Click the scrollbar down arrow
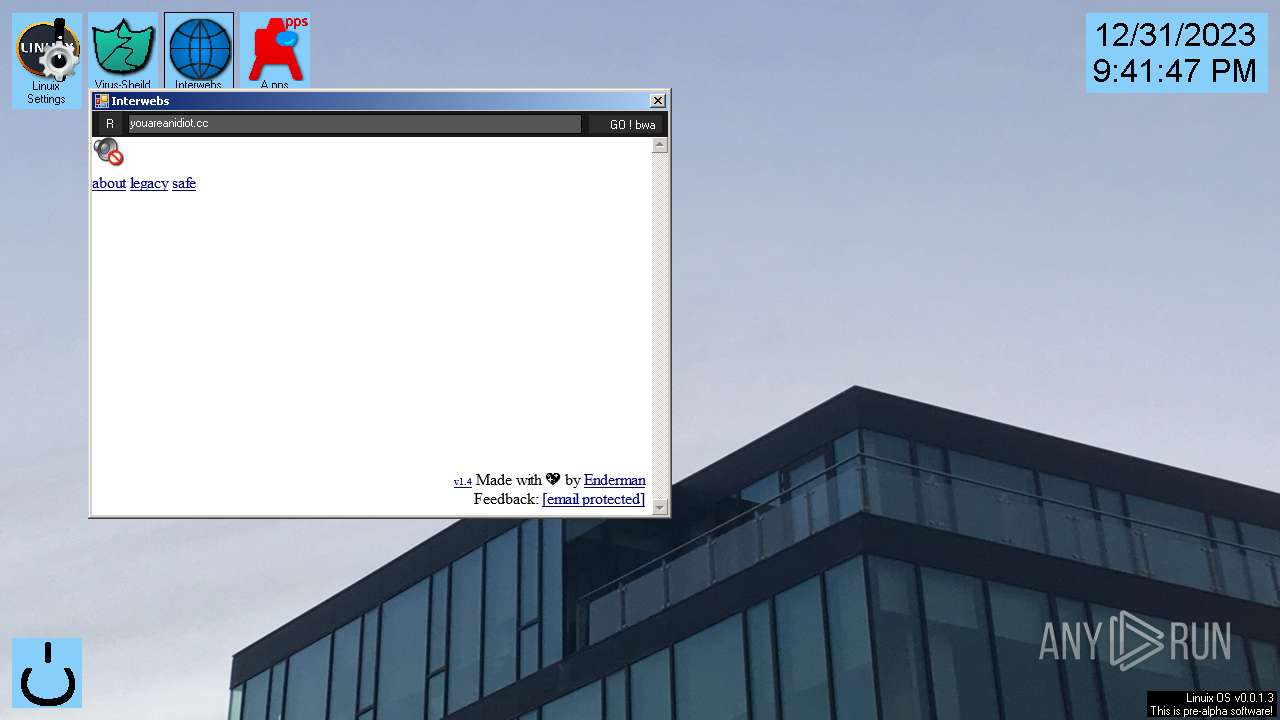This screenshot has height=720, width=1280. point(660,507)
